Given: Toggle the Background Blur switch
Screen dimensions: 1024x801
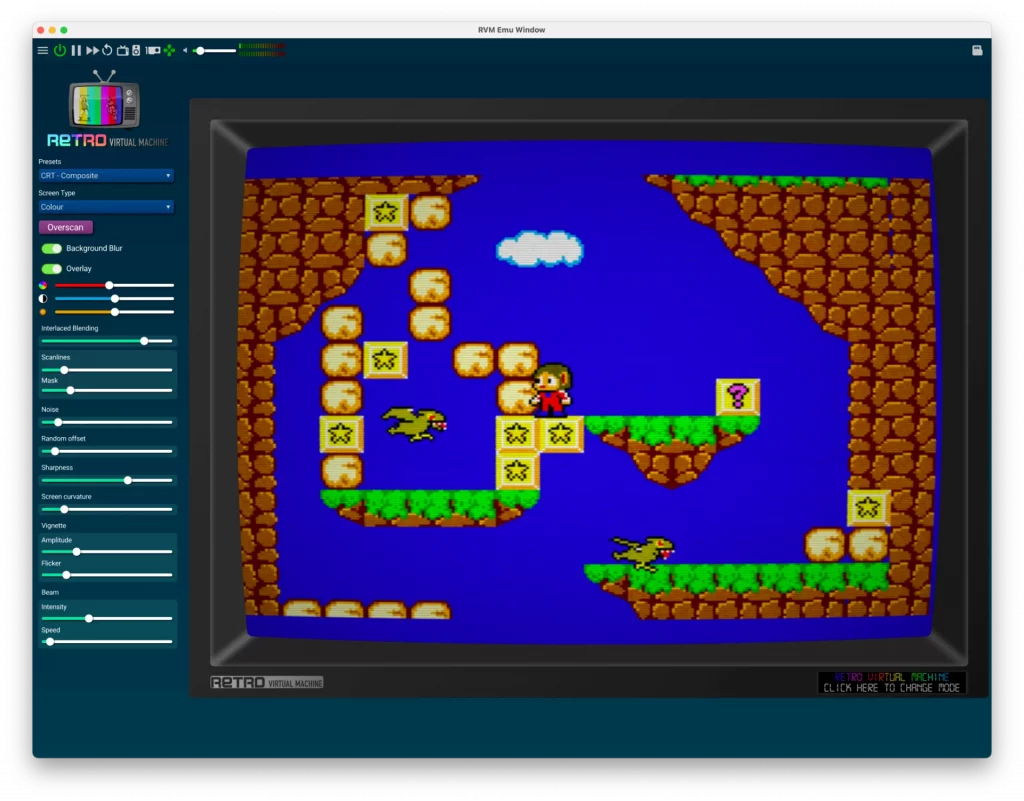Looking at the screenshot, I should click(52, 248).
